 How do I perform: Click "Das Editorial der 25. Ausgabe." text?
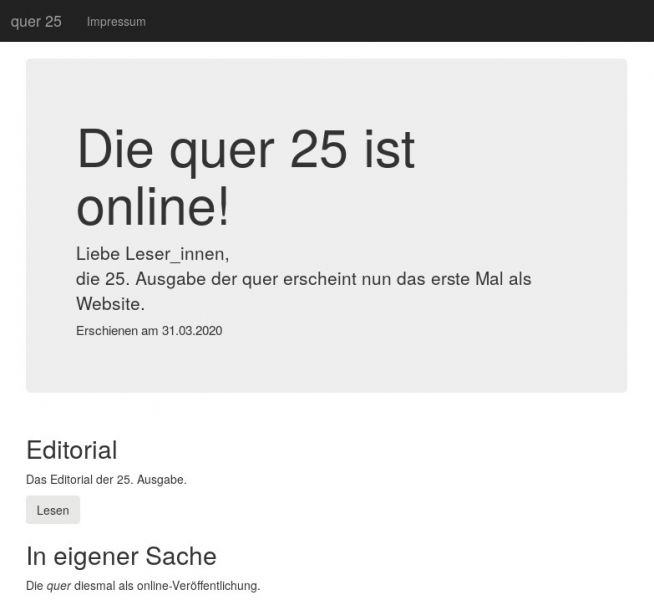click(106, 479)
